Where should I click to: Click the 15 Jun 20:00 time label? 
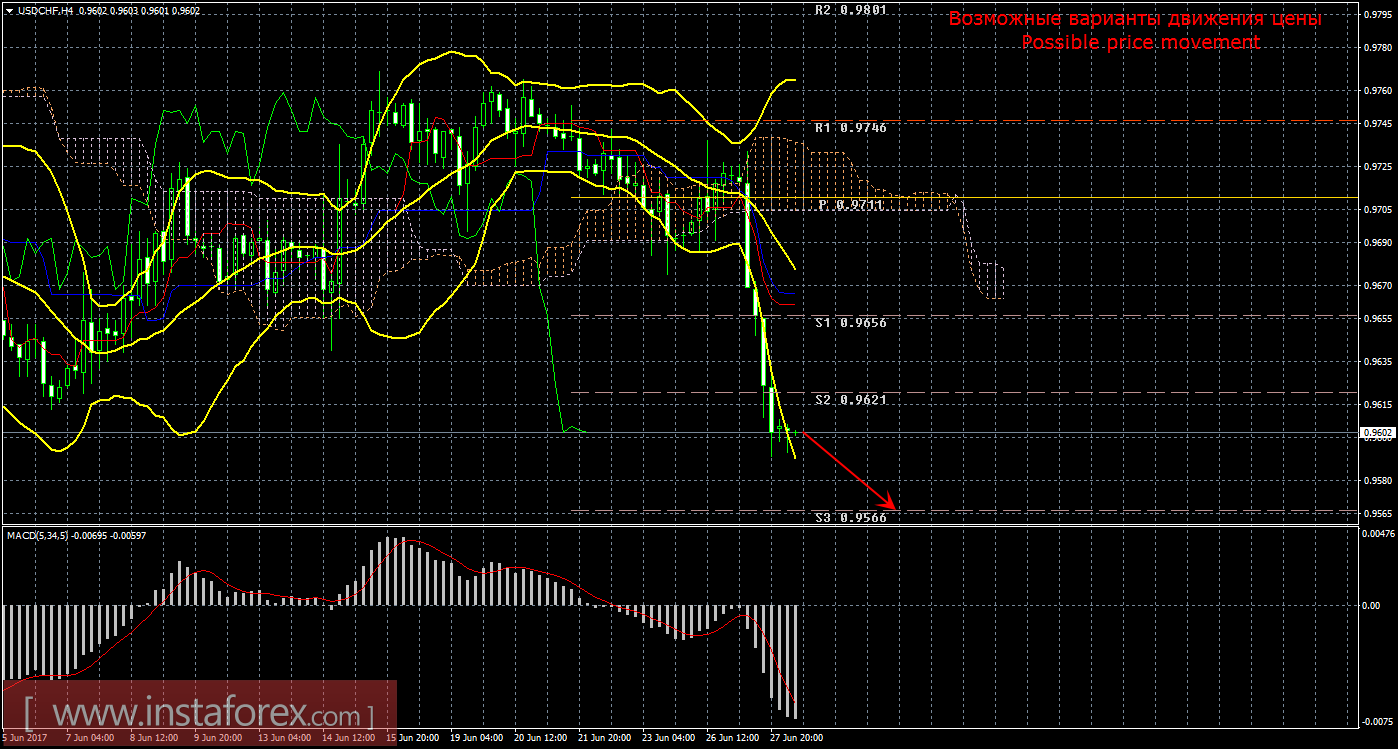410,738
